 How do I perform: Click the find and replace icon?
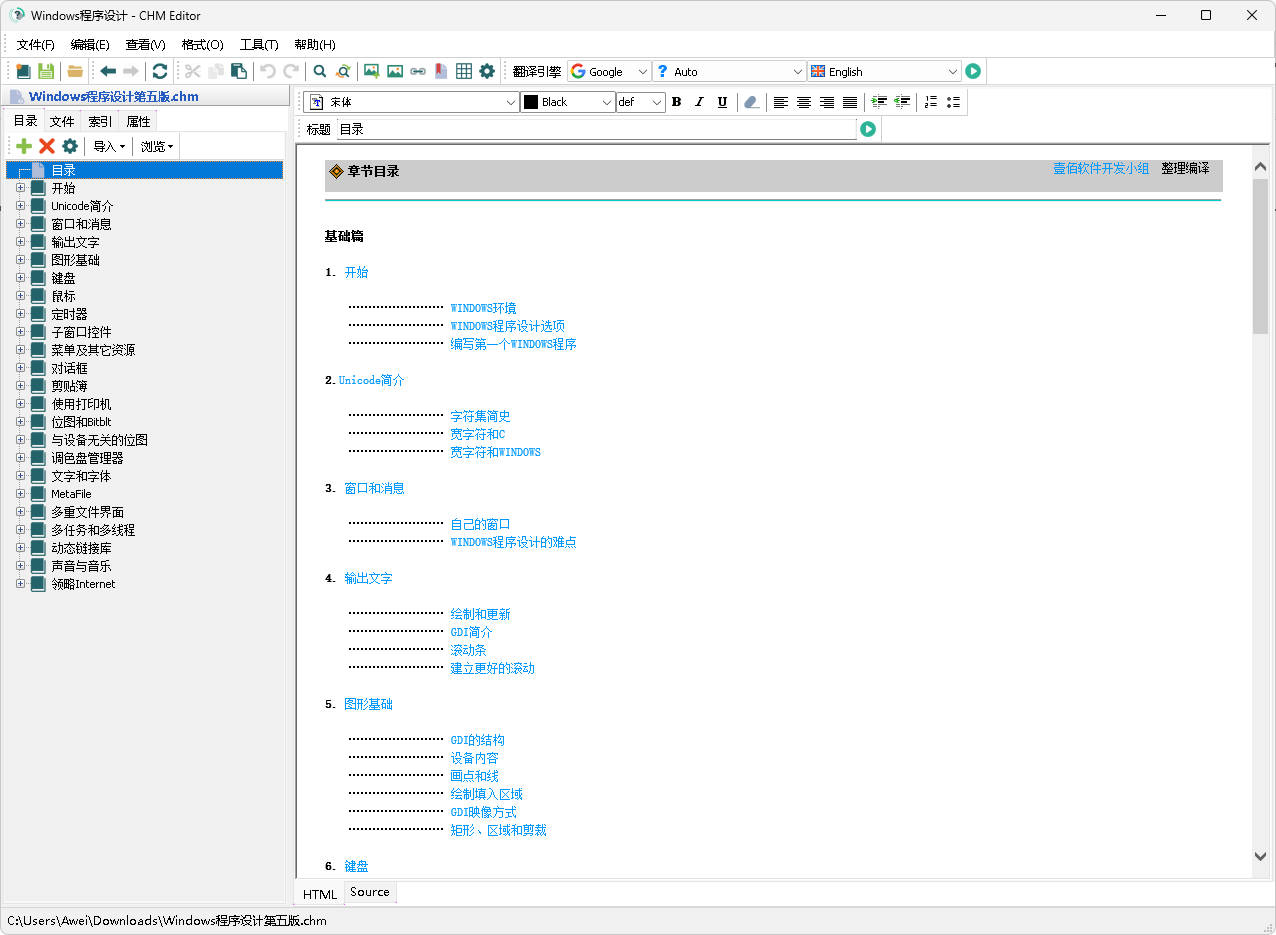click(x=343, y=71)
